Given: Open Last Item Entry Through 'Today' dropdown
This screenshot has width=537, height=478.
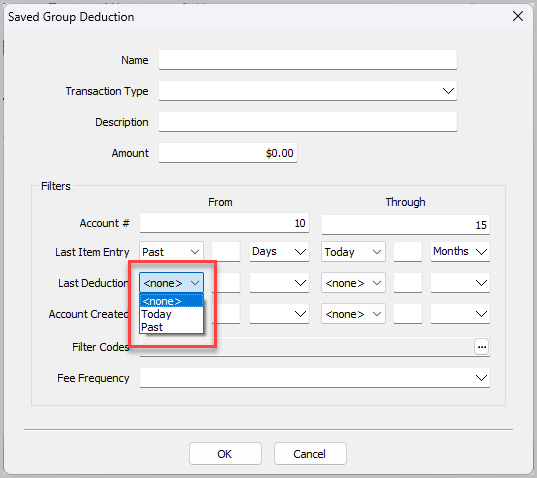Looking at the screenshot, I should point(353,252).
